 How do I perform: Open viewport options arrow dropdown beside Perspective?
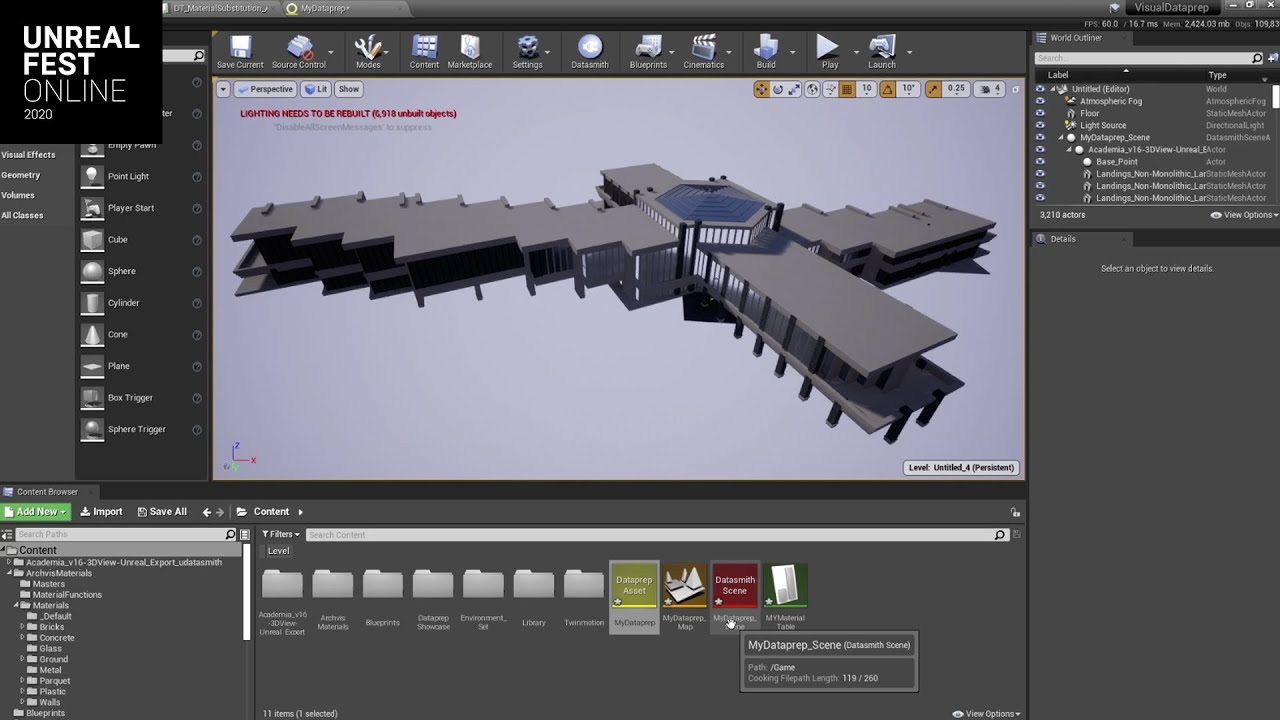(x=223, y=89)
